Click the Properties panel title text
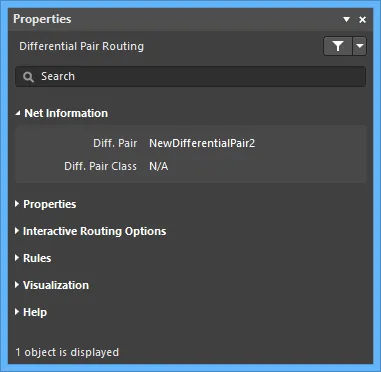Screen dimensions: 381x372 click(x=42, y=19)
